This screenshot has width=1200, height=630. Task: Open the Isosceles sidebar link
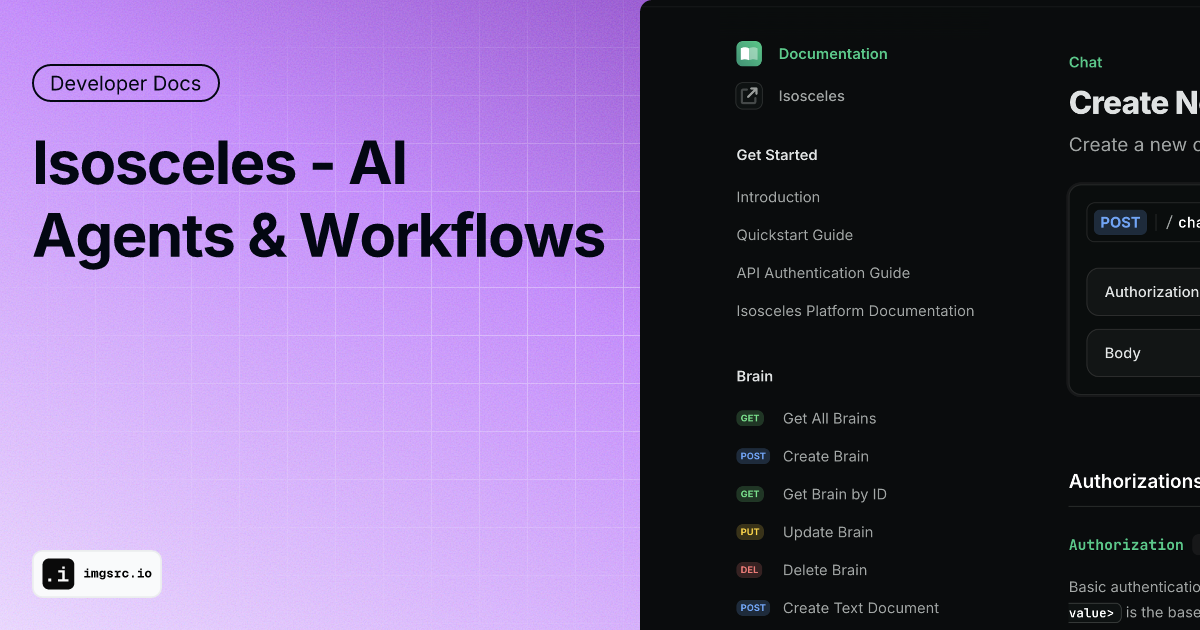pos(812,96)
